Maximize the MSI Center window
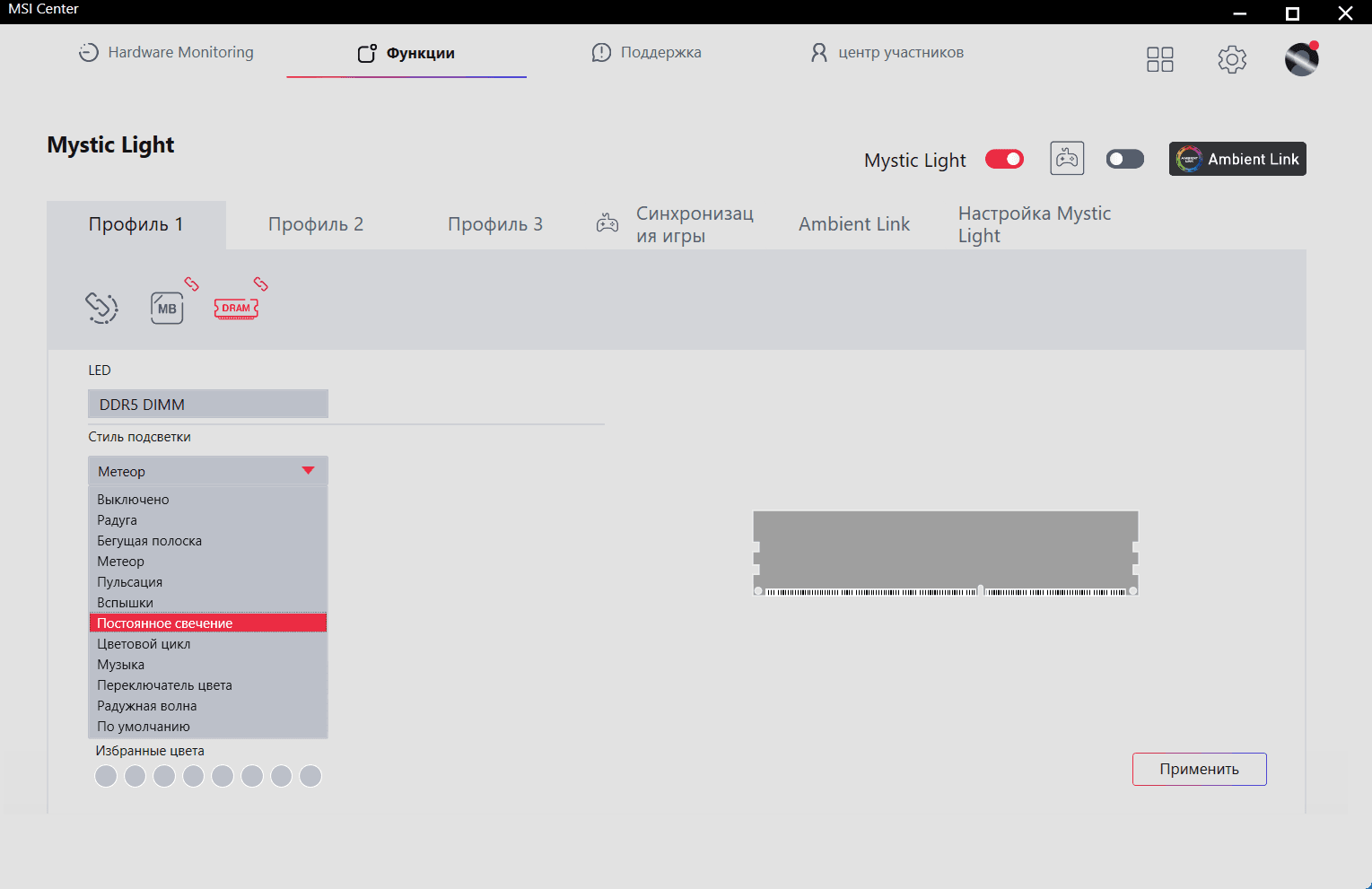The width and height of the screenshot is (1372, 889). pos(1292,13)
